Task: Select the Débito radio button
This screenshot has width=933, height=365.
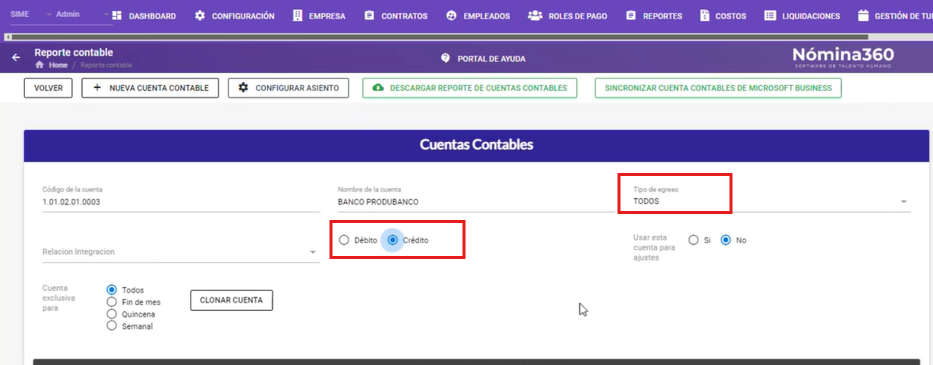Action: (344, 241)
